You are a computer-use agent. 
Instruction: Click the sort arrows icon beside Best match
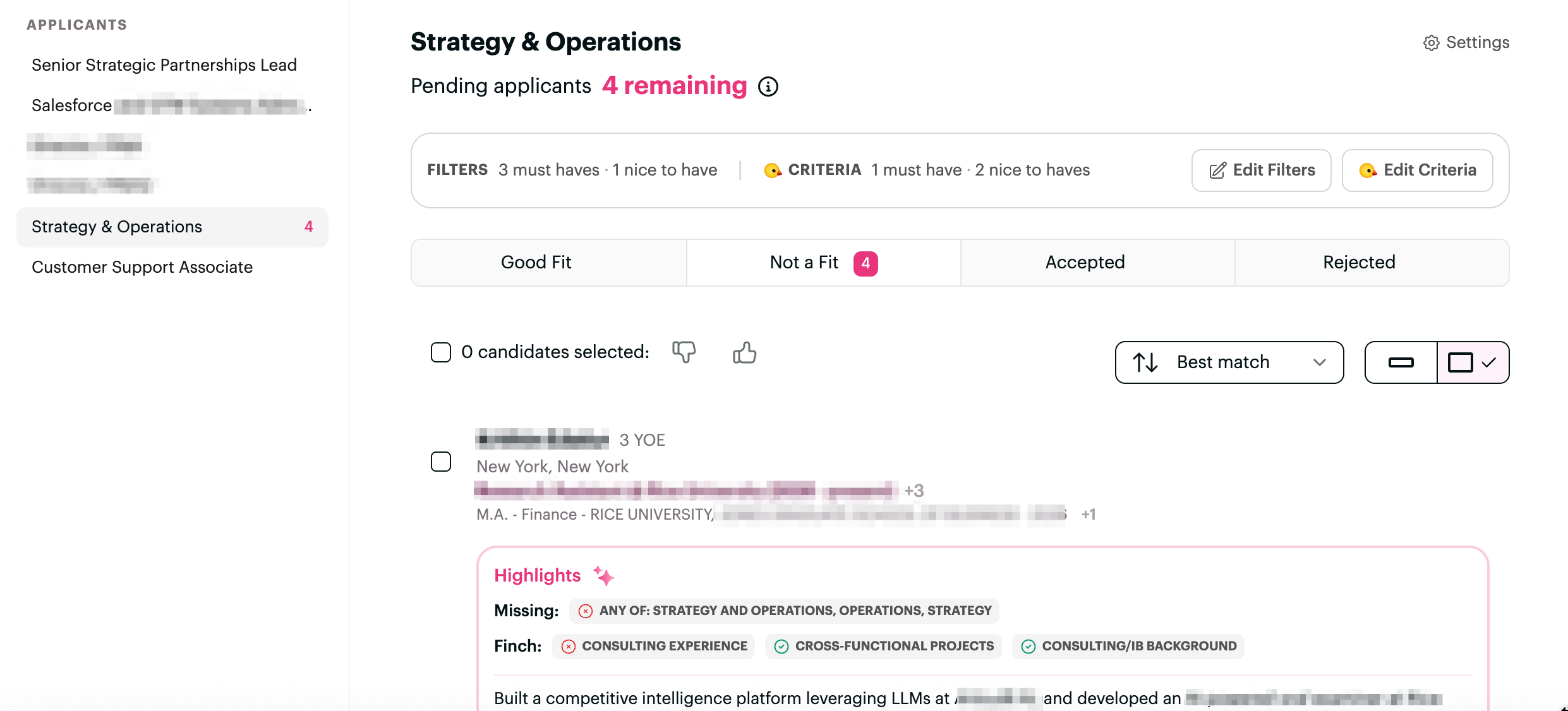(1145, 362)
